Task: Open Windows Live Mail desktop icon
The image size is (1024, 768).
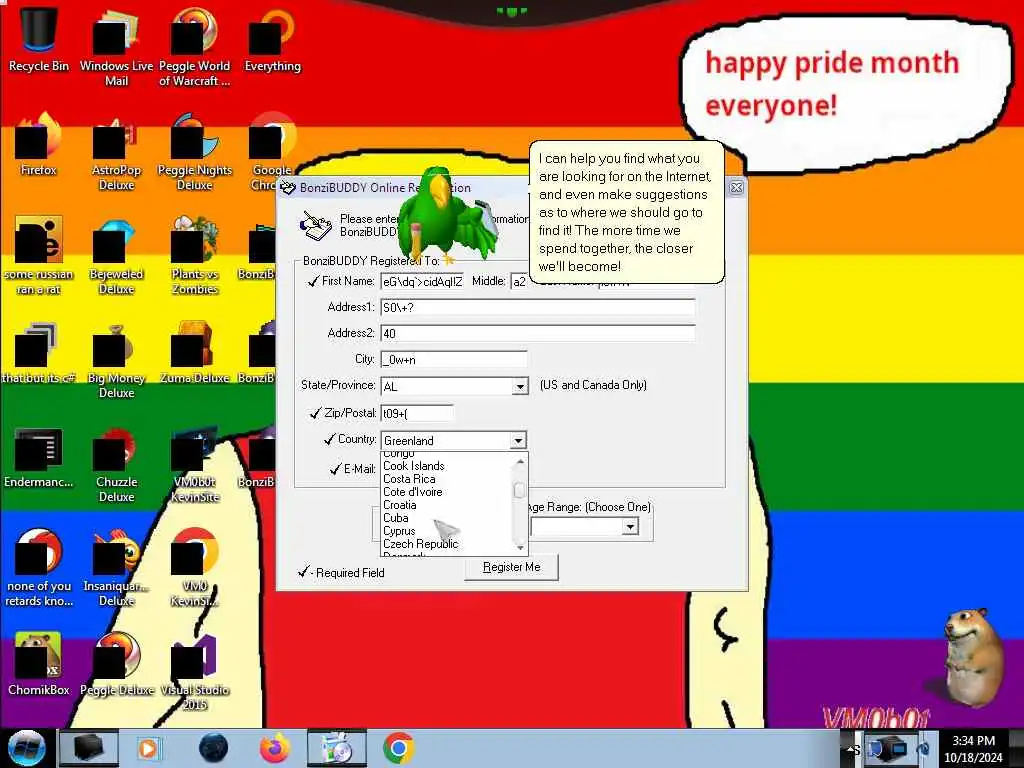Action: (116, 47)
